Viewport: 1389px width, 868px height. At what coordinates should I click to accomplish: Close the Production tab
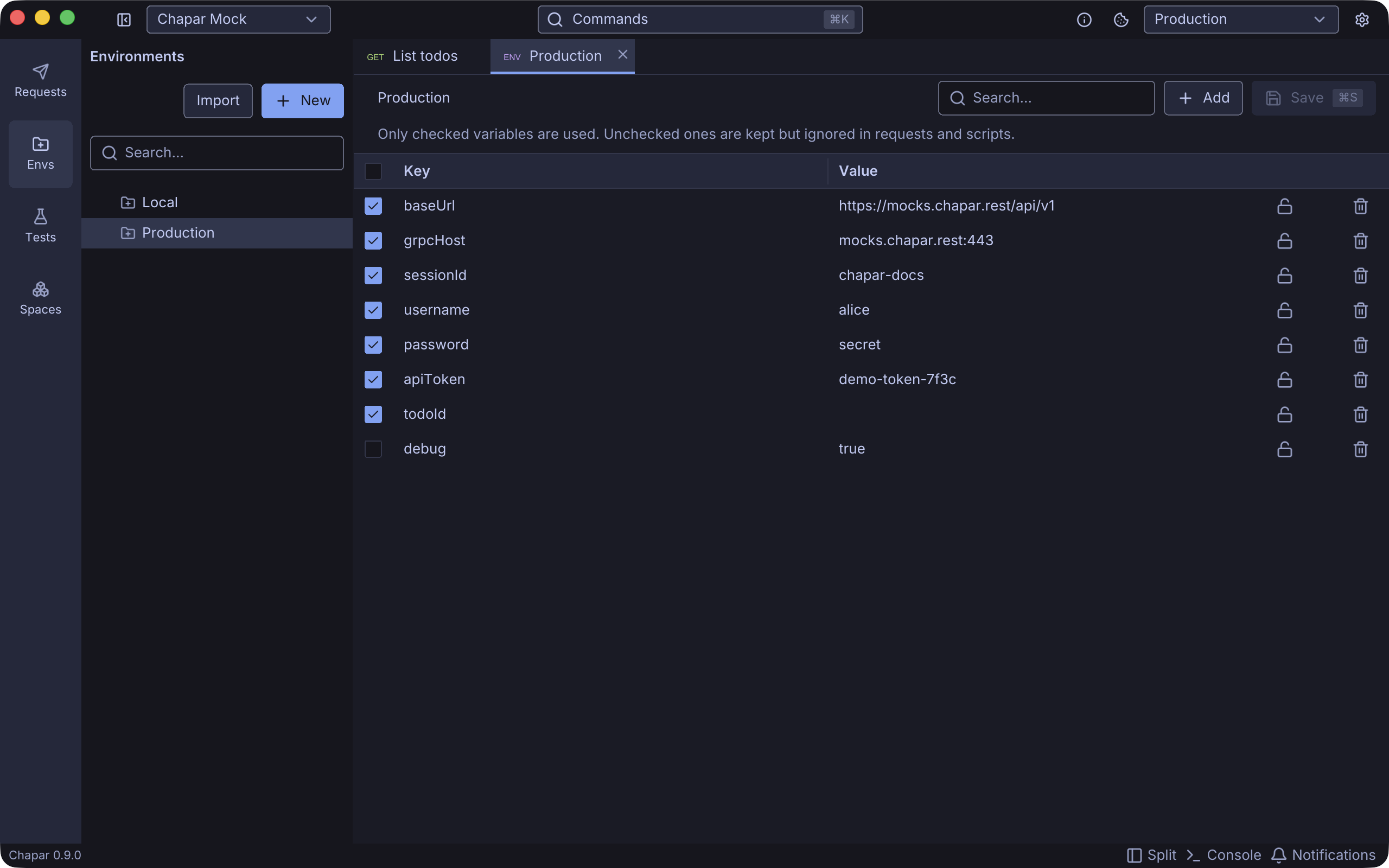click(623, 55)
